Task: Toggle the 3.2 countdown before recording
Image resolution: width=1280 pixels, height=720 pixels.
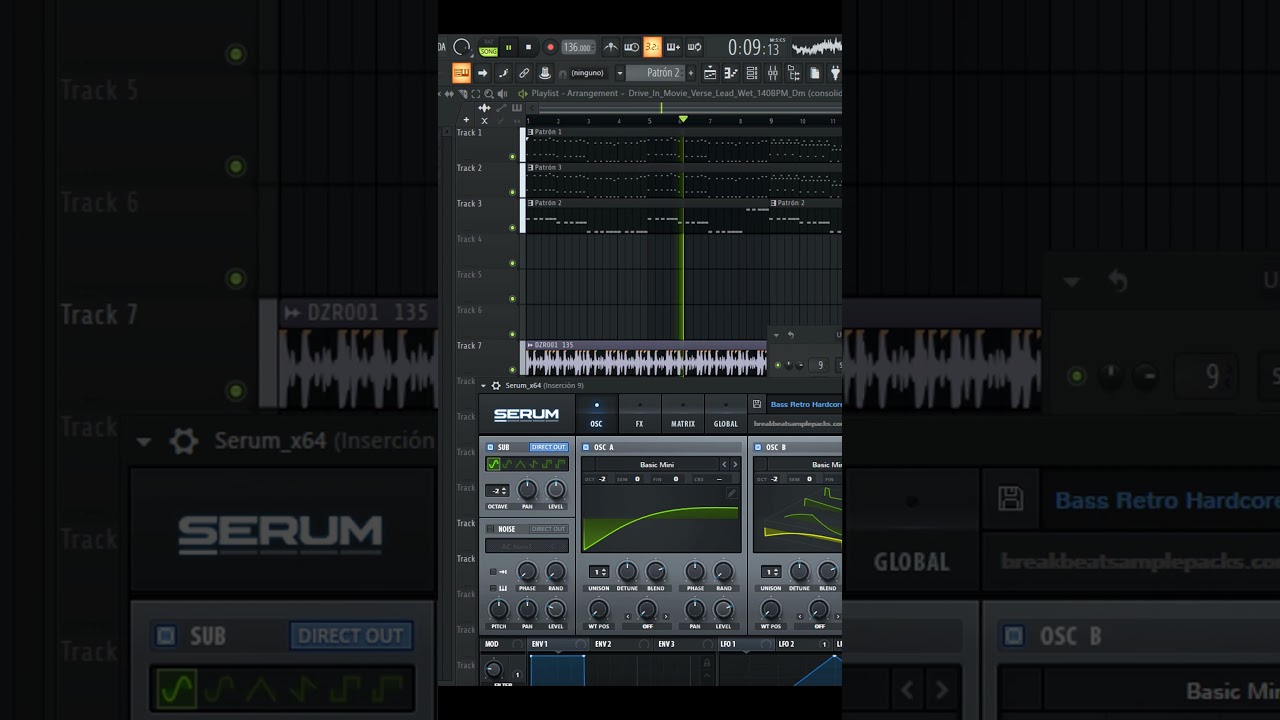Action: click(x=652, y=47)
